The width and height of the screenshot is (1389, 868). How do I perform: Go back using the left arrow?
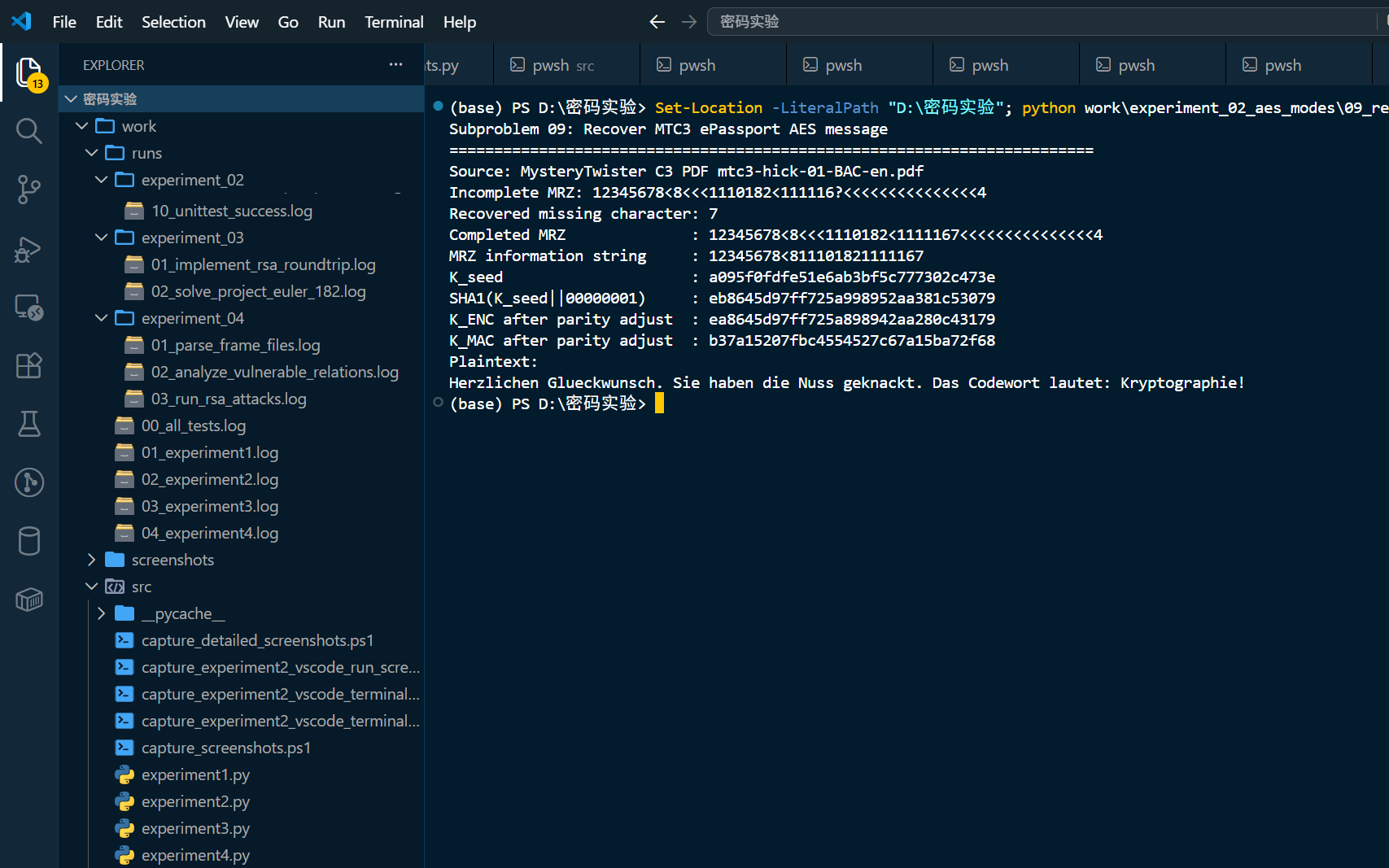657,22
